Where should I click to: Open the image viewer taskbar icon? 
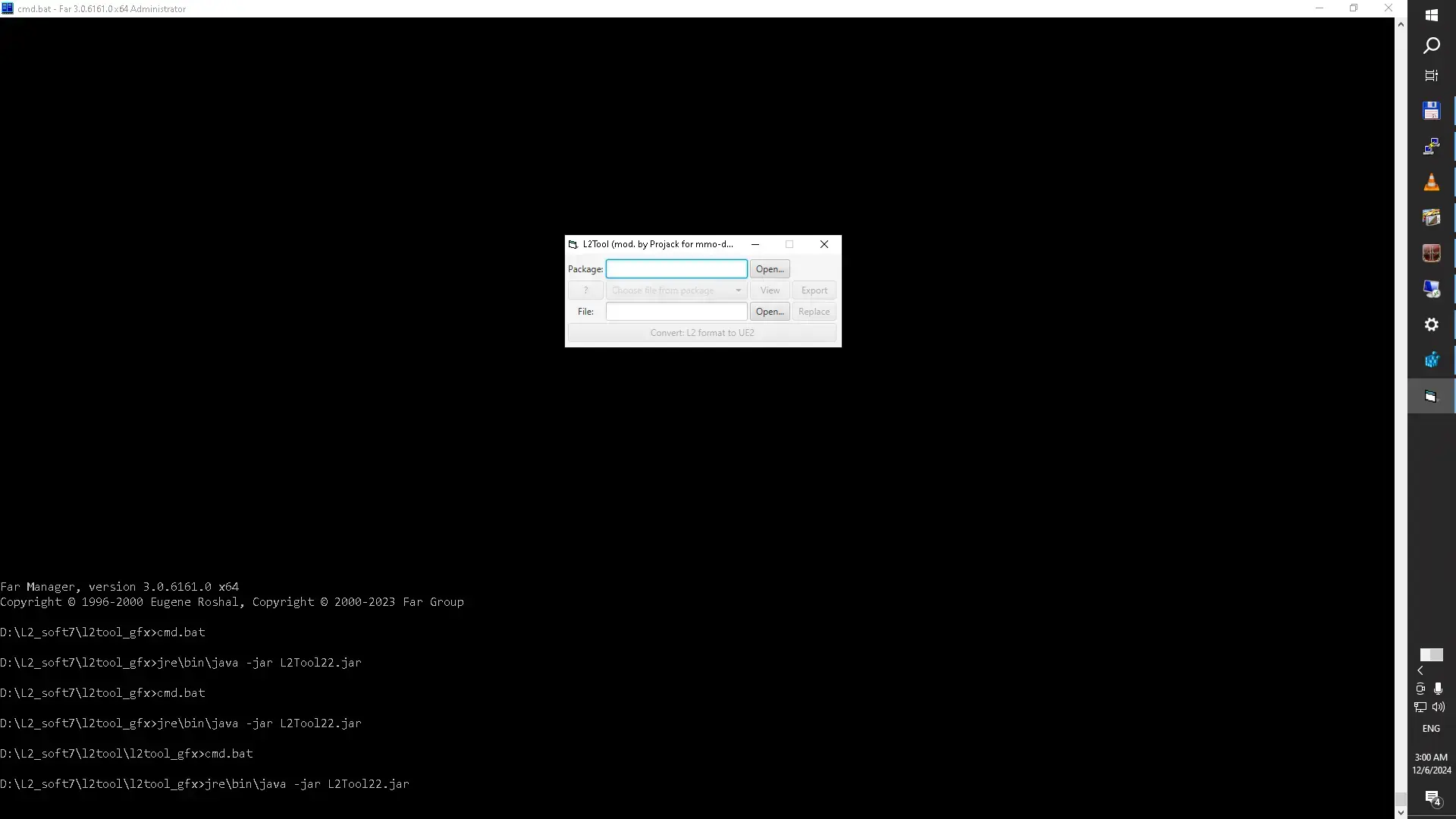pos(1431,218)
